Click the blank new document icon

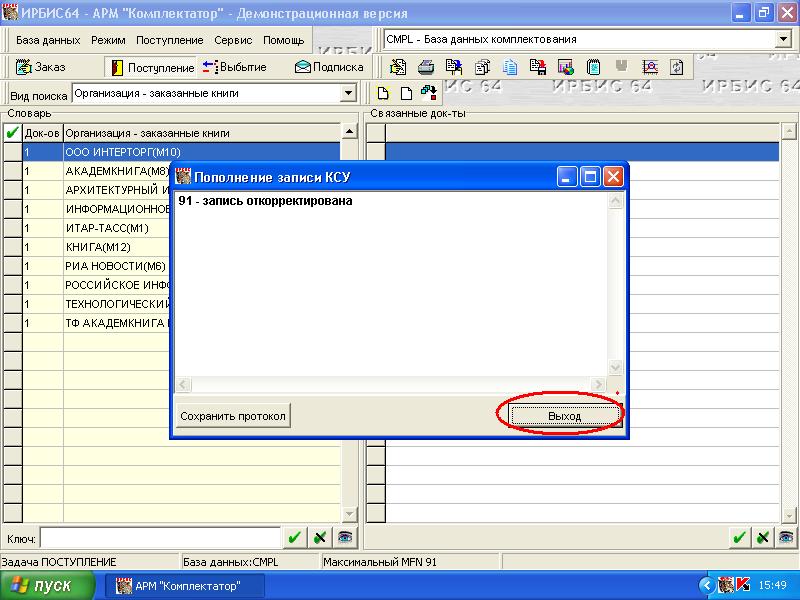coord(406,94)
